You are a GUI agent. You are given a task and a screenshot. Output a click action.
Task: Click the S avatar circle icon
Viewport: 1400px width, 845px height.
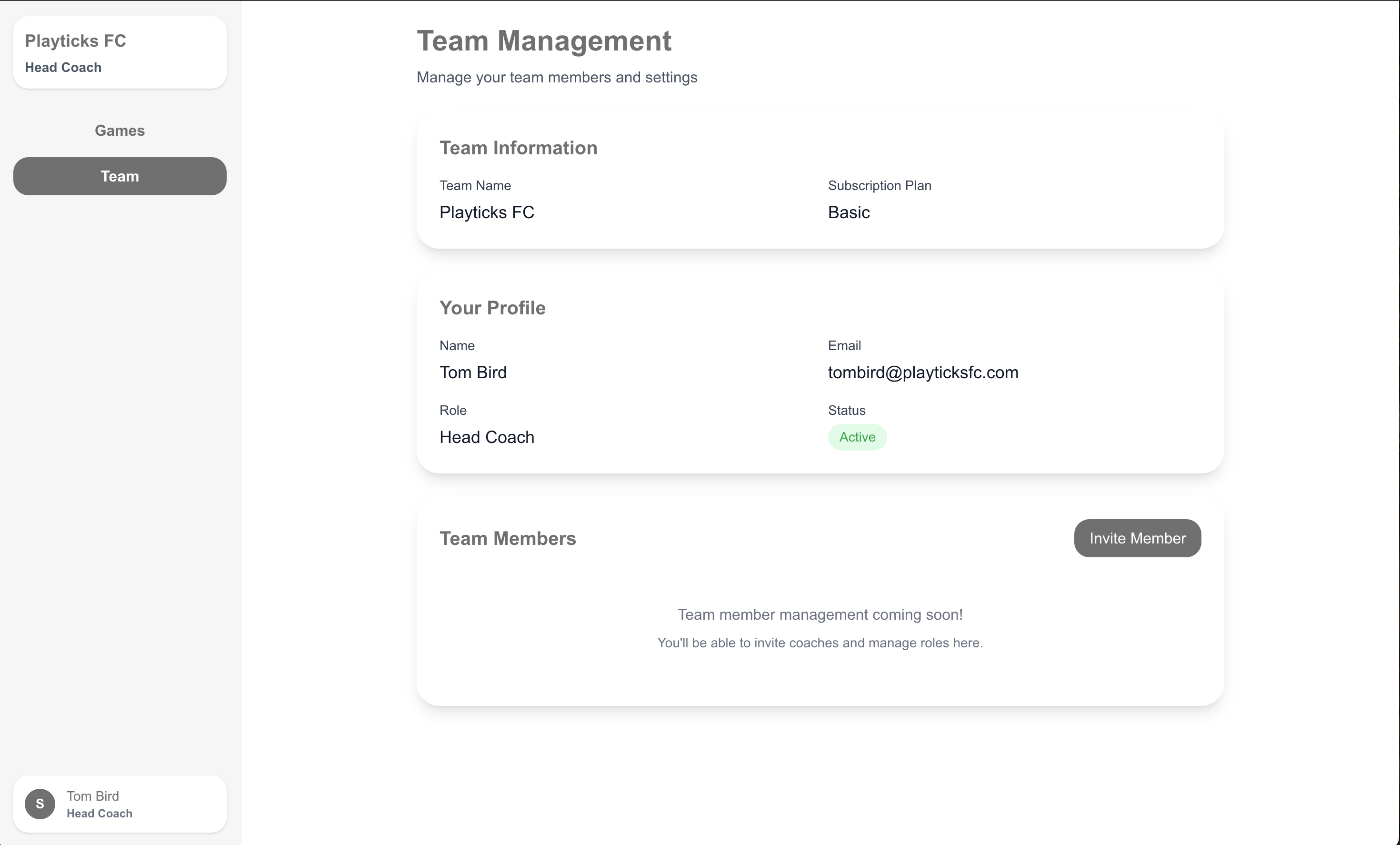40,804
